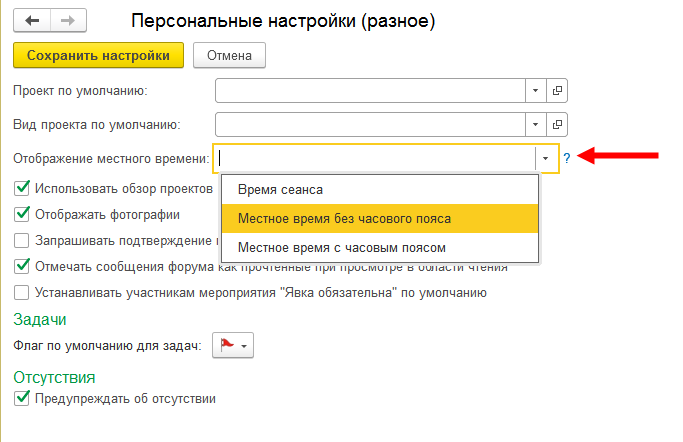Toggle 'Отмечать сообщения форума' checkbox

coord(22,266)
